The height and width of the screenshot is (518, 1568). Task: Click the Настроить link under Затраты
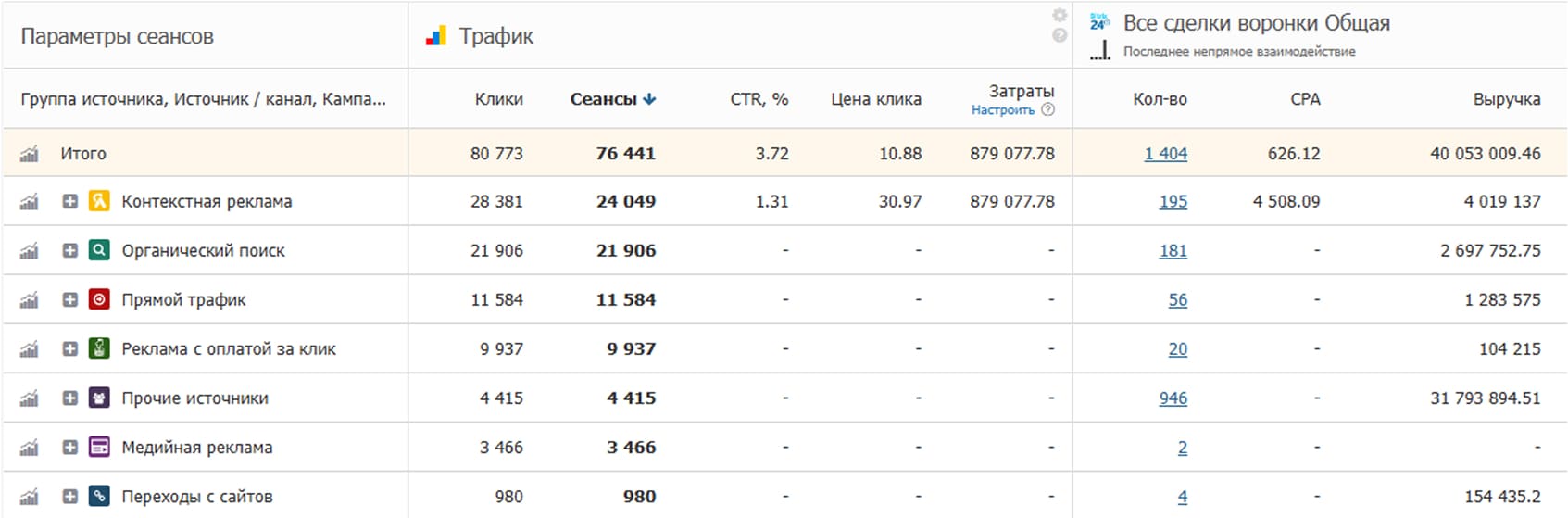pyautogui.click(x=1003, y=110)
